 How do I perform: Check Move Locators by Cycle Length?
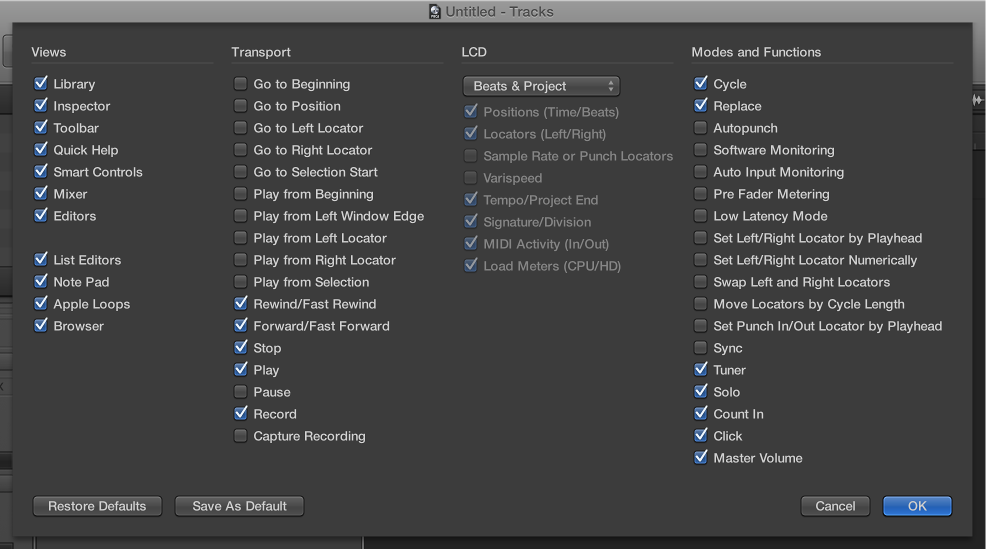click(x=701, y=304)
